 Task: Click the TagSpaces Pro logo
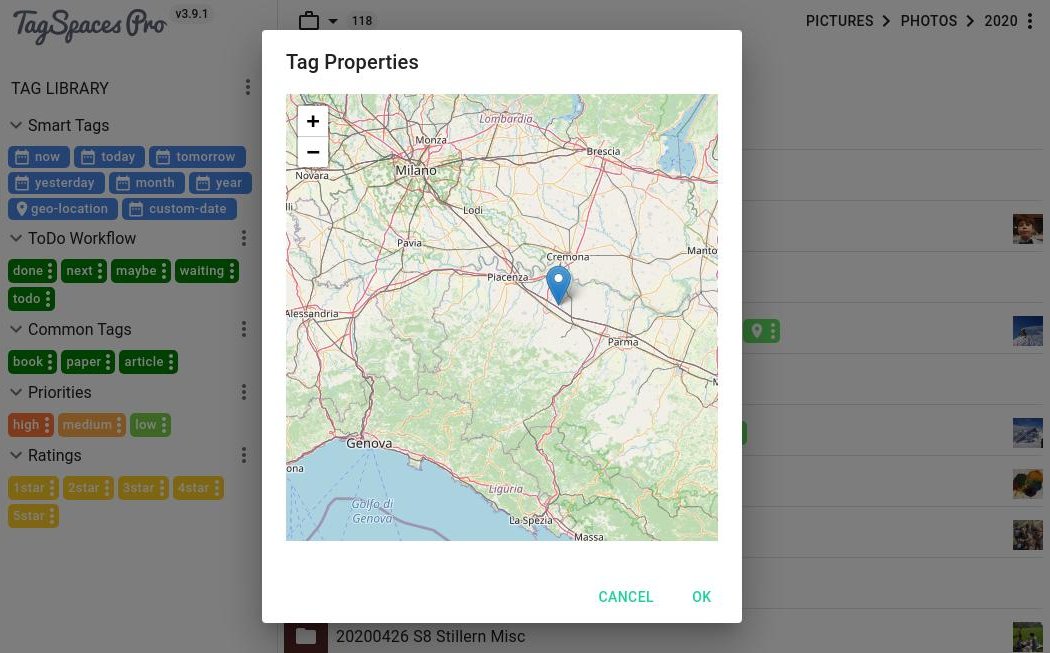pos(89,25)
